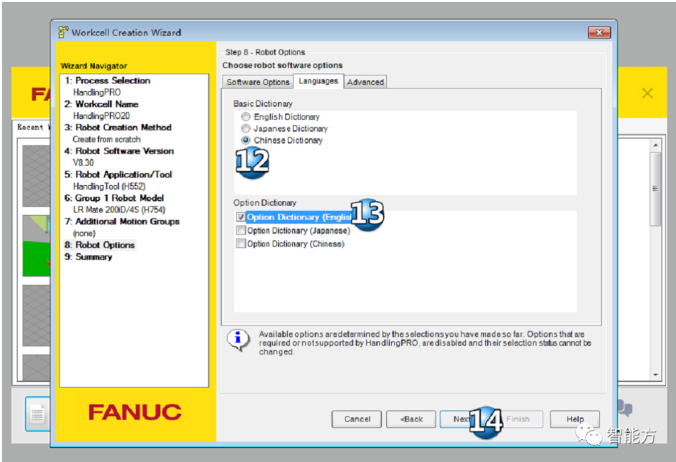Enable Option Dictionary (Japanese) checkbox
The image size is (676, 462).
[241, 230]
